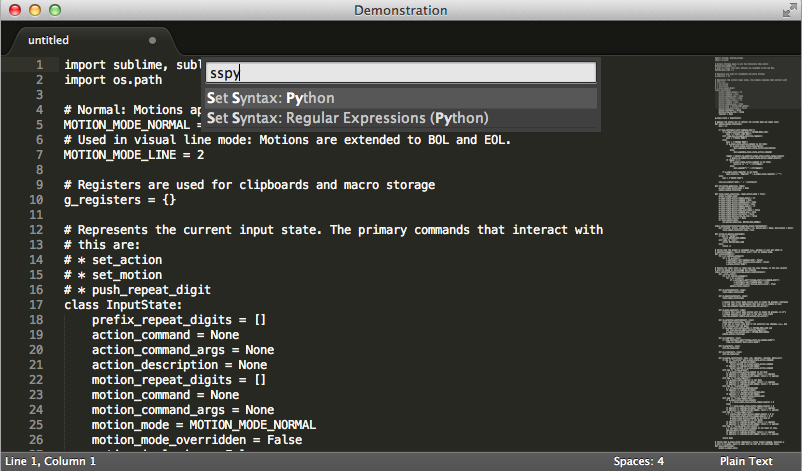Minimize the window with the yellow button

[35, 10]
